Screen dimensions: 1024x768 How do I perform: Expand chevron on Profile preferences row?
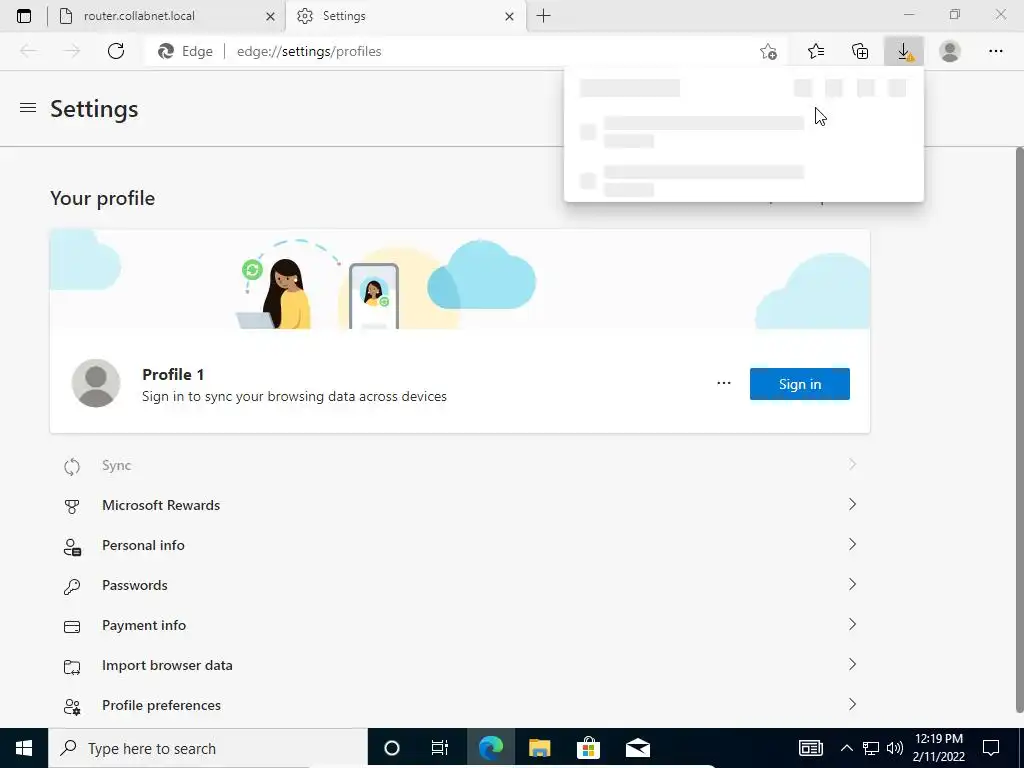pyautogui.click(x=852, y=704)
